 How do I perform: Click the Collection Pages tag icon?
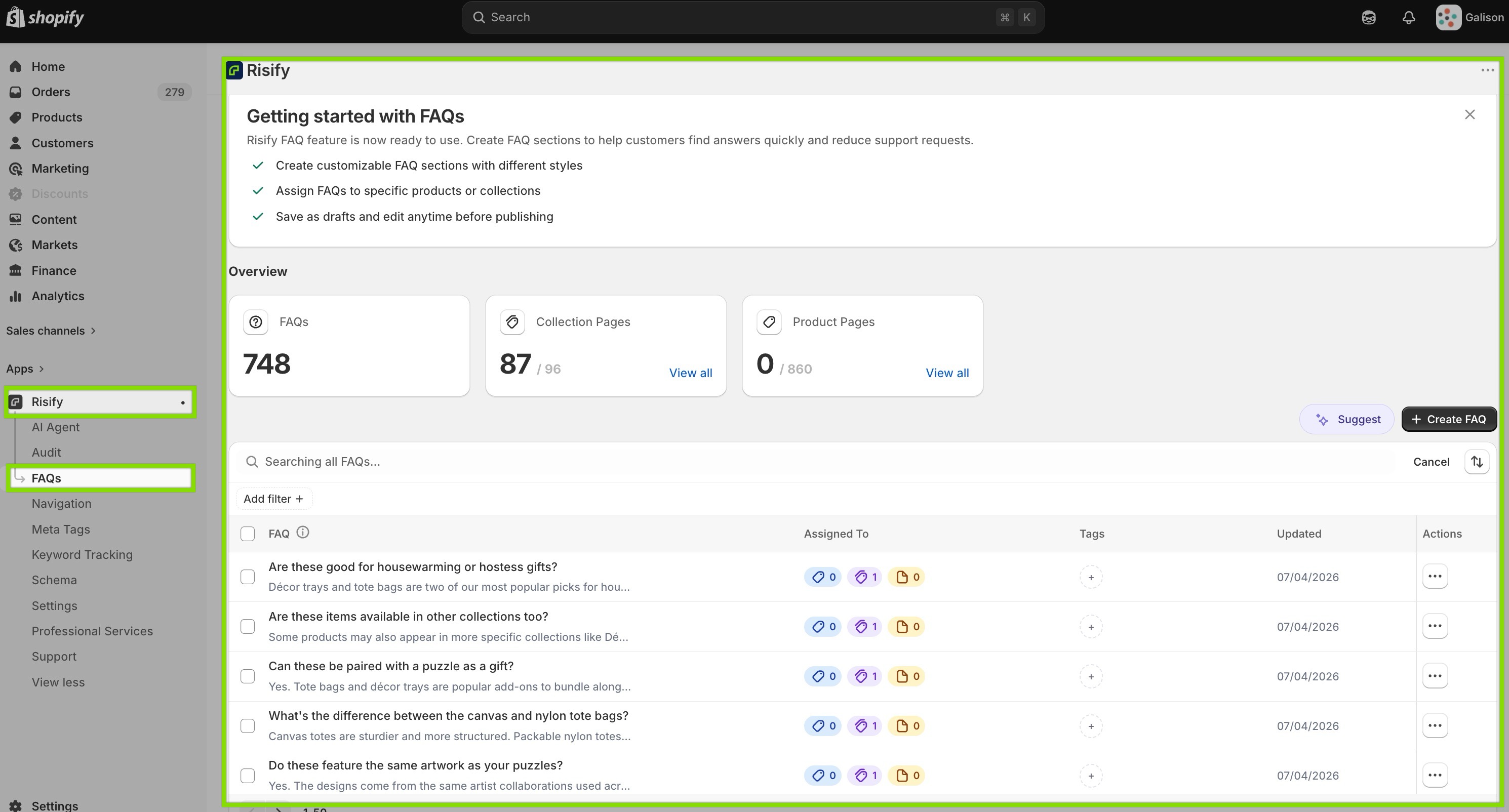(x=512, y=322)
